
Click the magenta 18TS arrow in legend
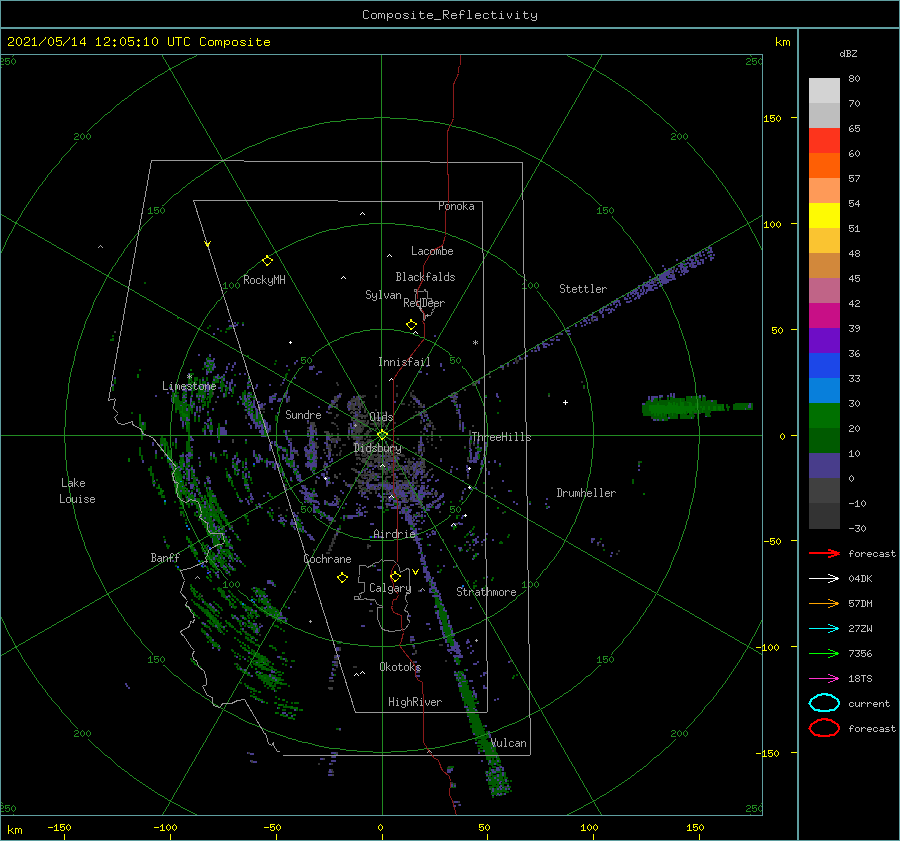tap(824, 679)
